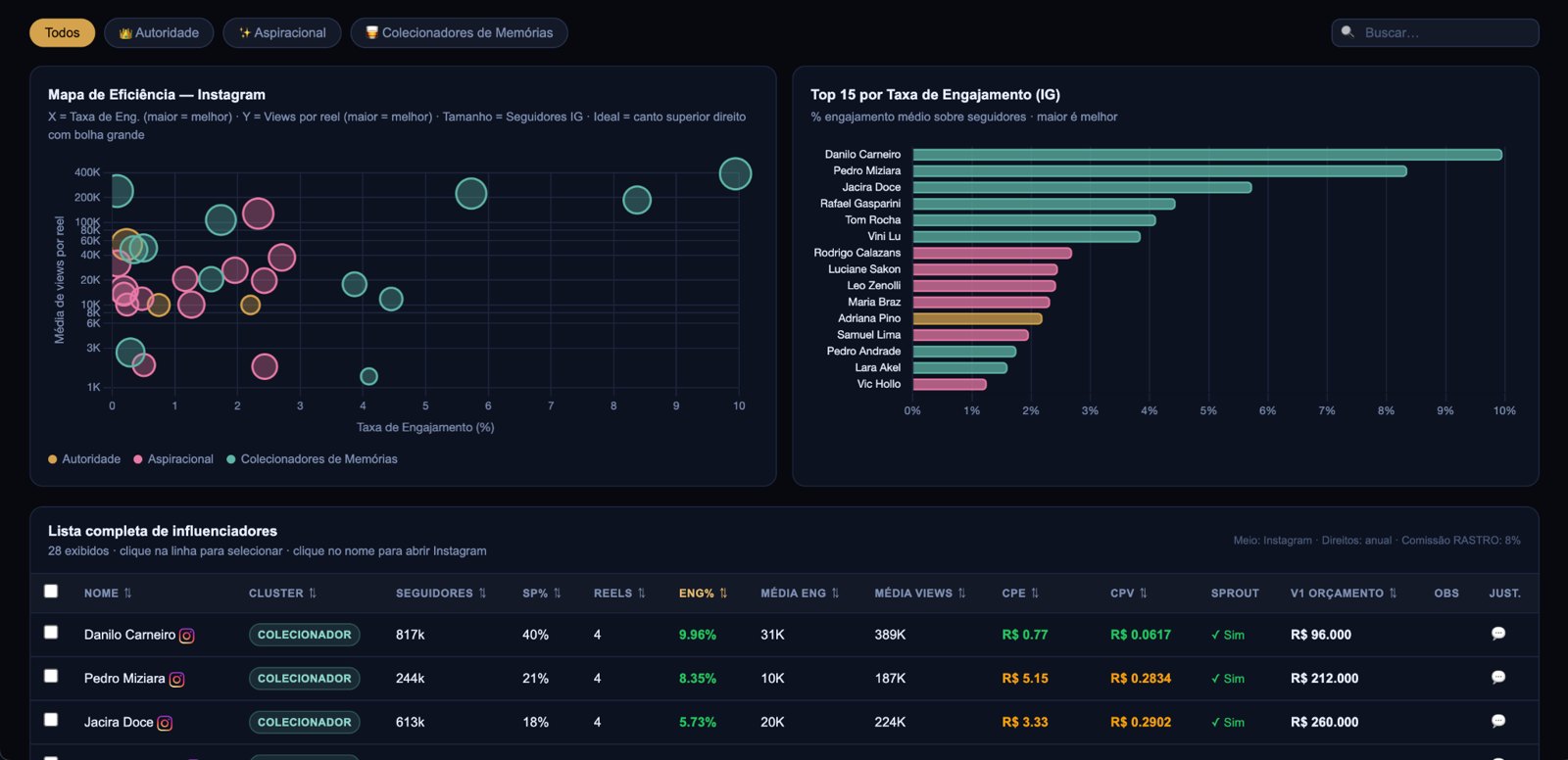Image resolution: width=1568 pixels, height=760 pixels.
Task: Open justification comment icon for Danilo Carneiro
Action: coord(1497,634)
